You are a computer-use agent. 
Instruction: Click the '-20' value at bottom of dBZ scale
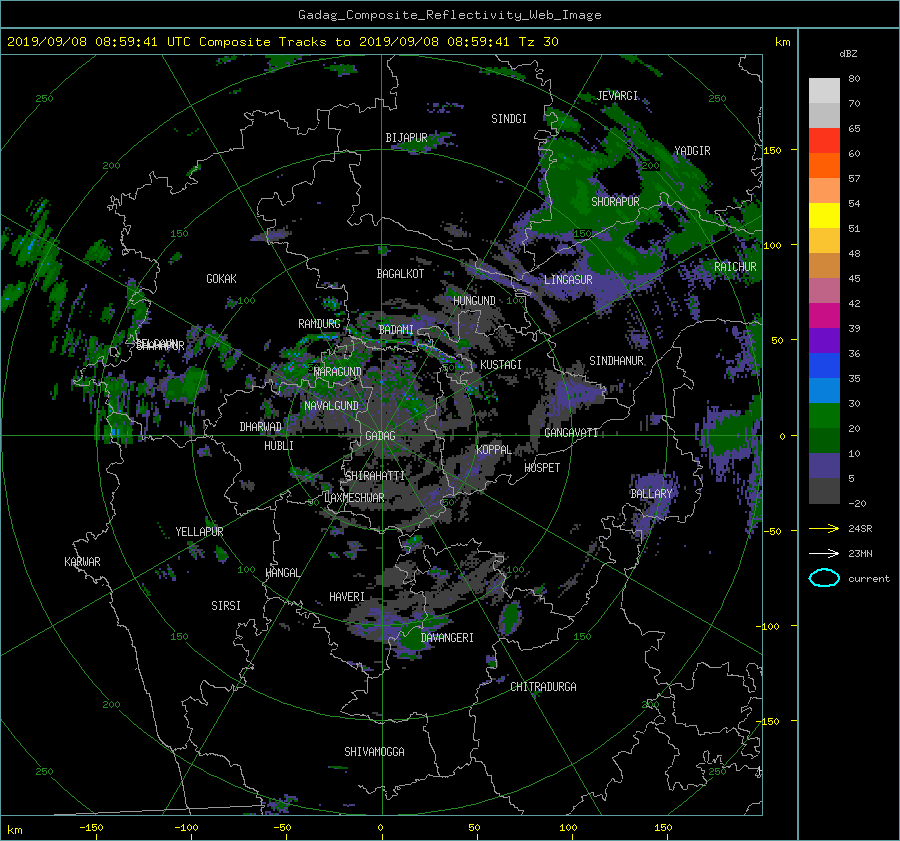[x=857, y=503]
